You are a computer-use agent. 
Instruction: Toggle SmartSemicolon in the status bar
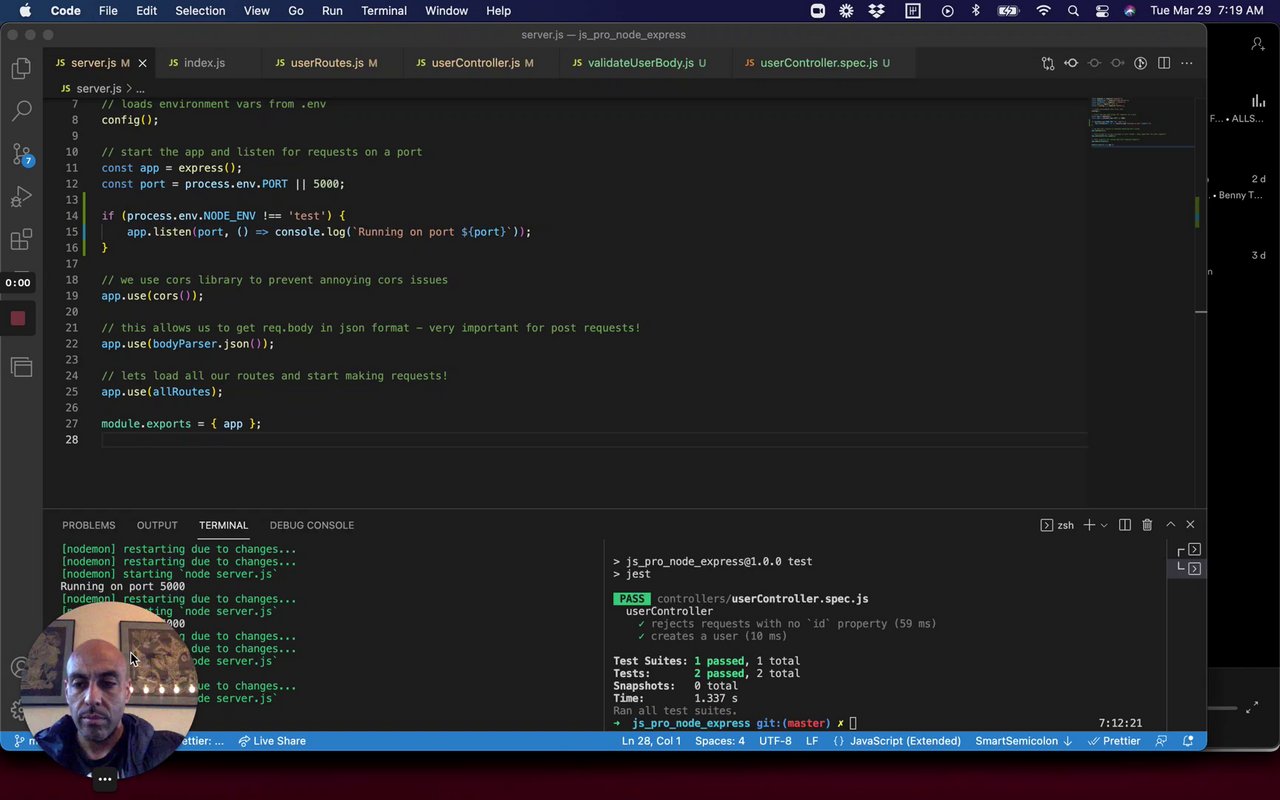[x=1023, y=741]
